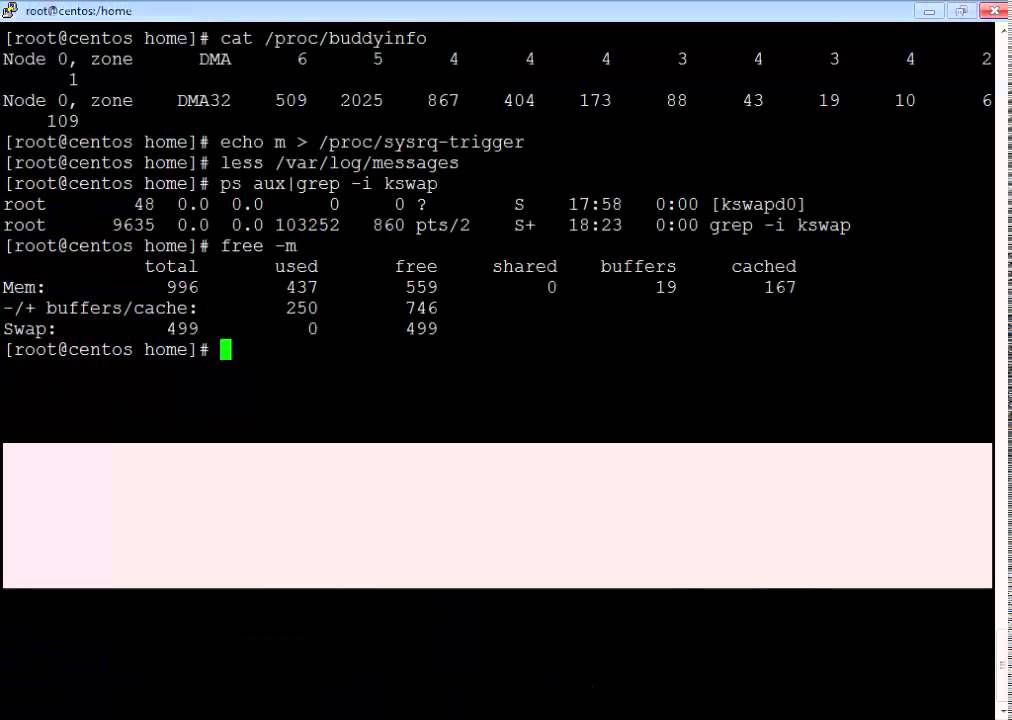Screen dimensions: 1012x720
Task: Click the 'DMA32' zone label
Action: pyautogui.click(x=203, y=101)
